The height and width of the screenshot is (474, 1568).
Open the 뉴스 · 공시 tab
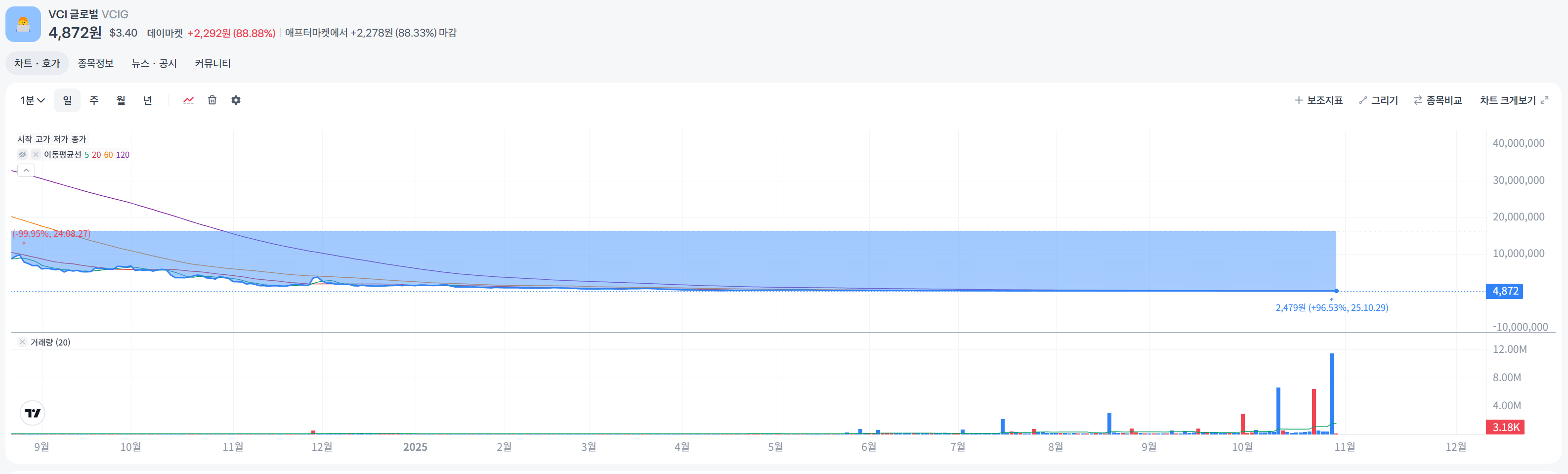click(154, 63)
